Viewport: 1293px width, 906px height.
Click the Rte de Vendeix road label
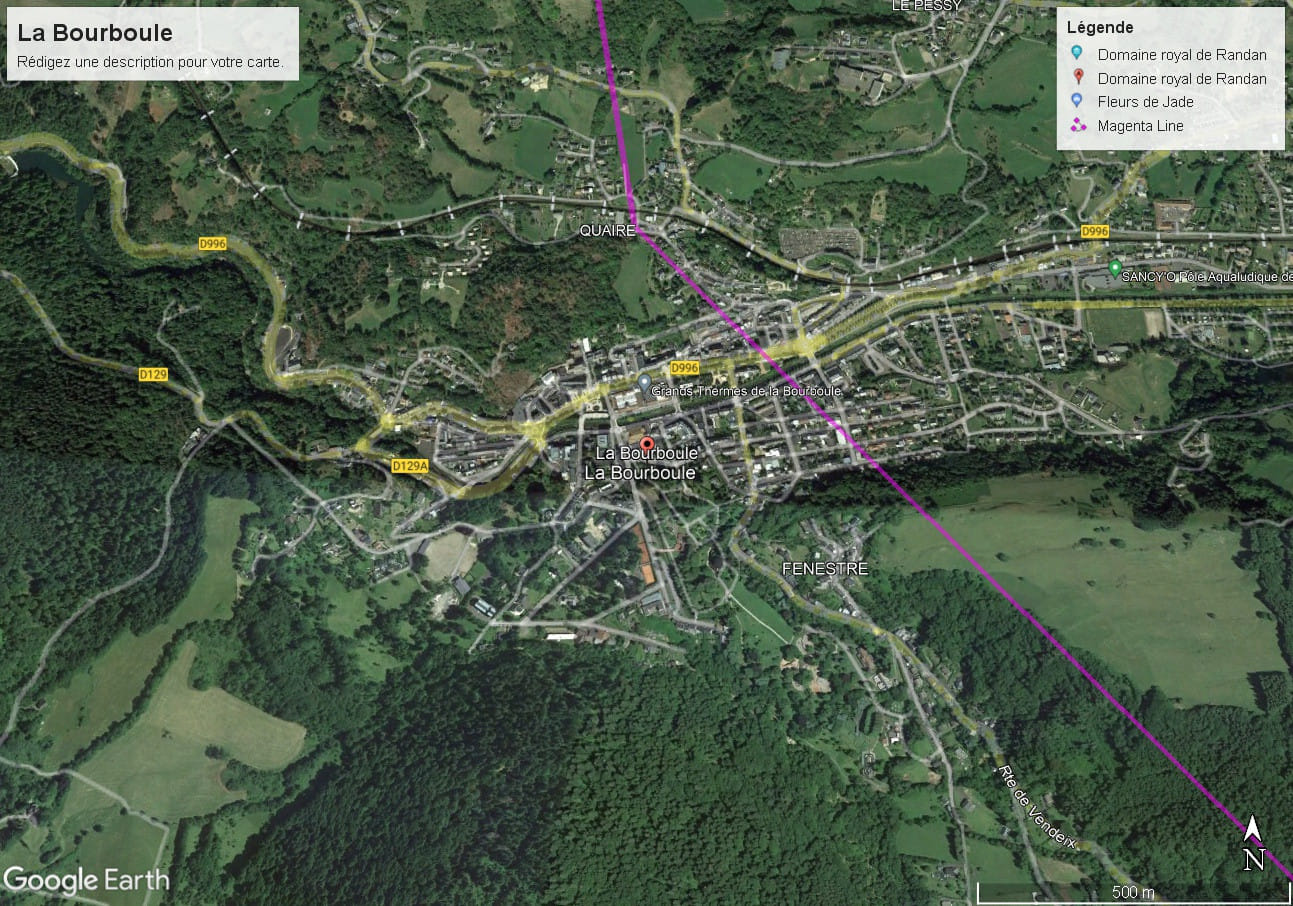(x=1036, y=807)
